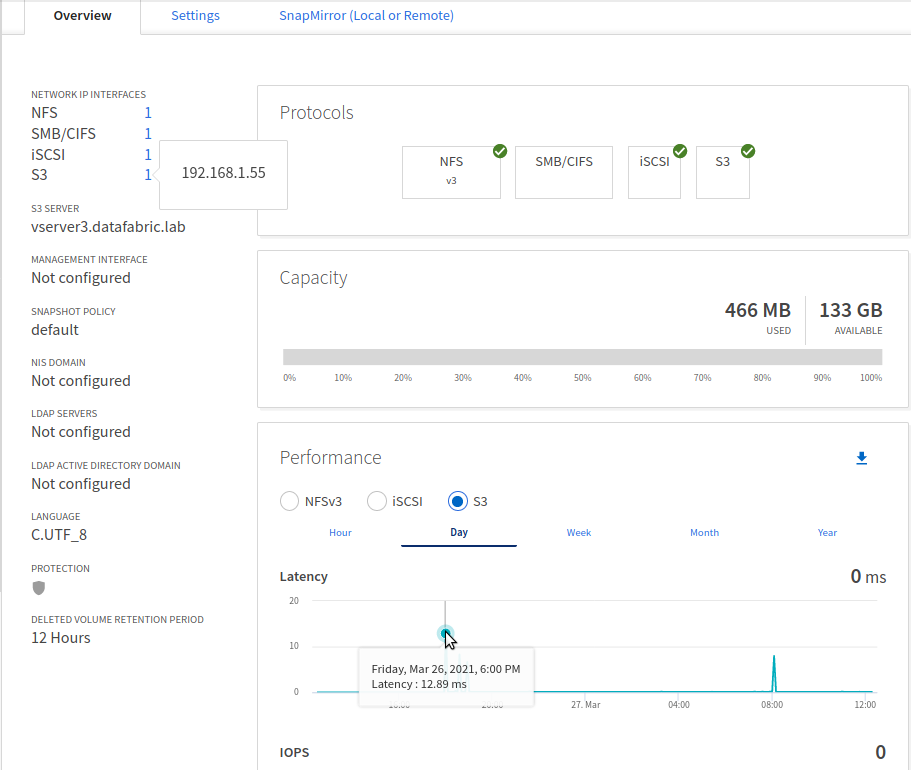Select the iSCSI performance radio button
911x770 pixels.
[376, 501]
